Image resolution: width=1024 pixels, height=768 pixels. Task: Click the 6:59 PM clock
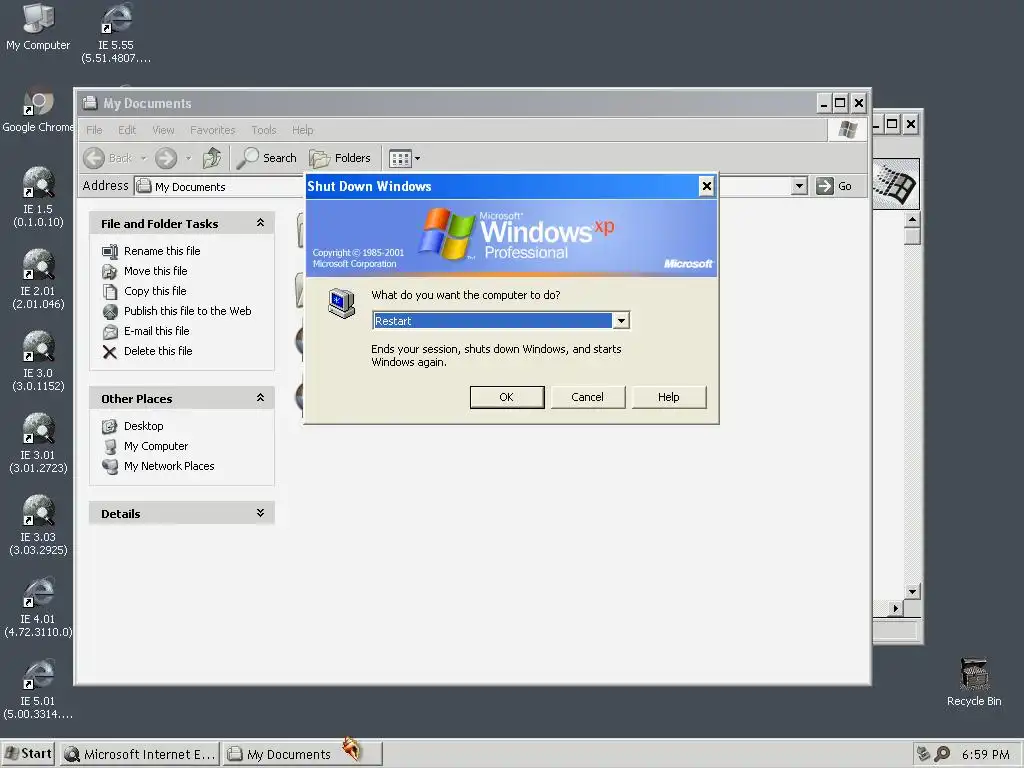pos(985,755)
